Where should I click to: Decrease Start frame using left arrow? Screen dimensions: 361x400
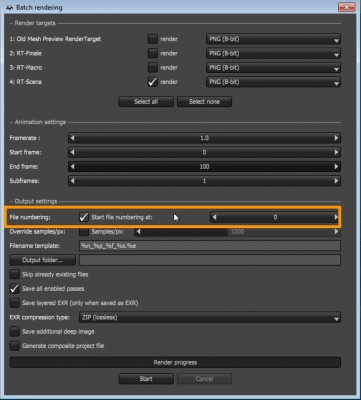(73, 152)
